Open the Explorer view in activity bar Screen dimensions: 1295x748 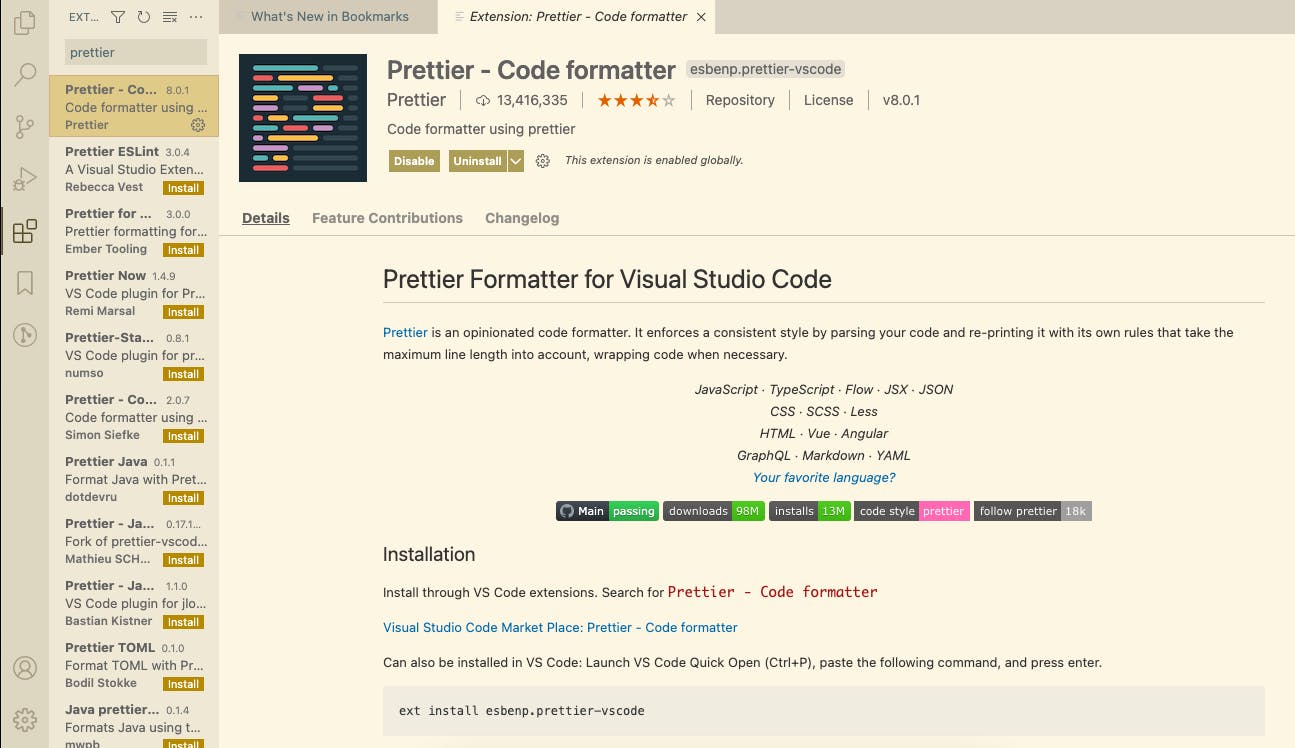point(25,22)
